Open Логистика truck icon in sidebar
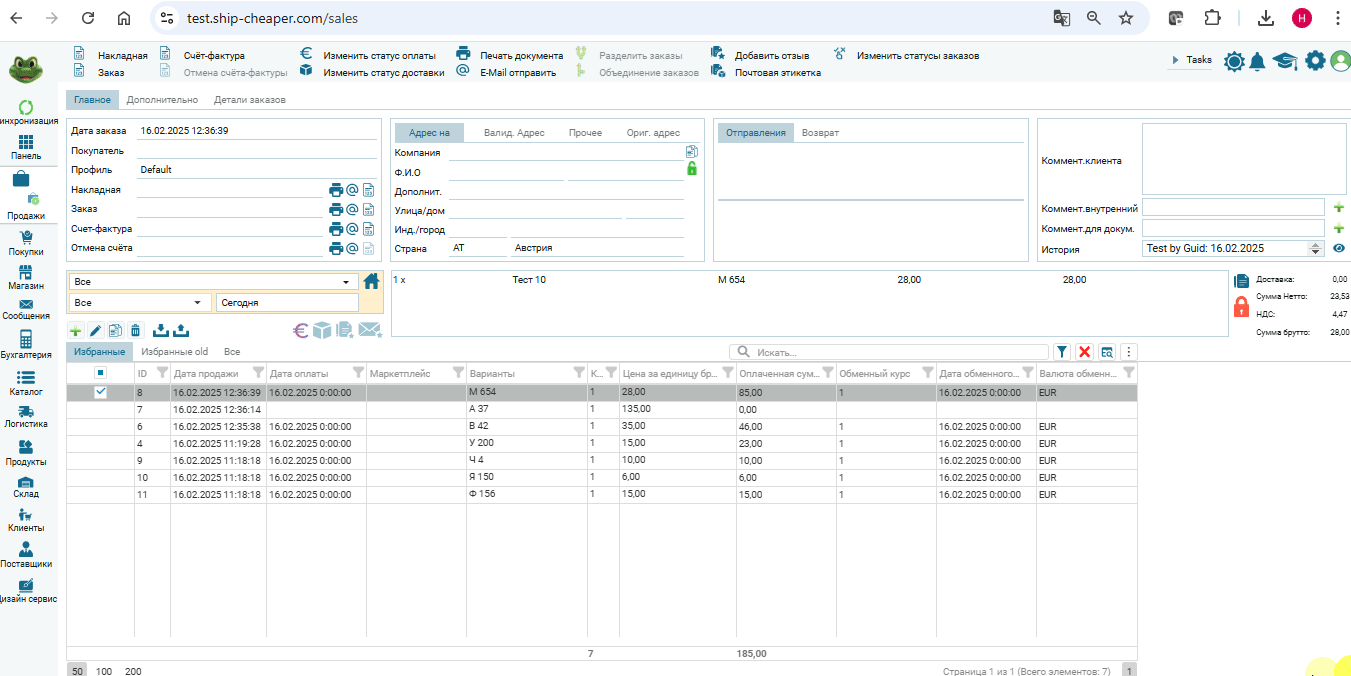The height and width of the screenshot is (676, 1351). pyautogui.click(x=26, y=413)
